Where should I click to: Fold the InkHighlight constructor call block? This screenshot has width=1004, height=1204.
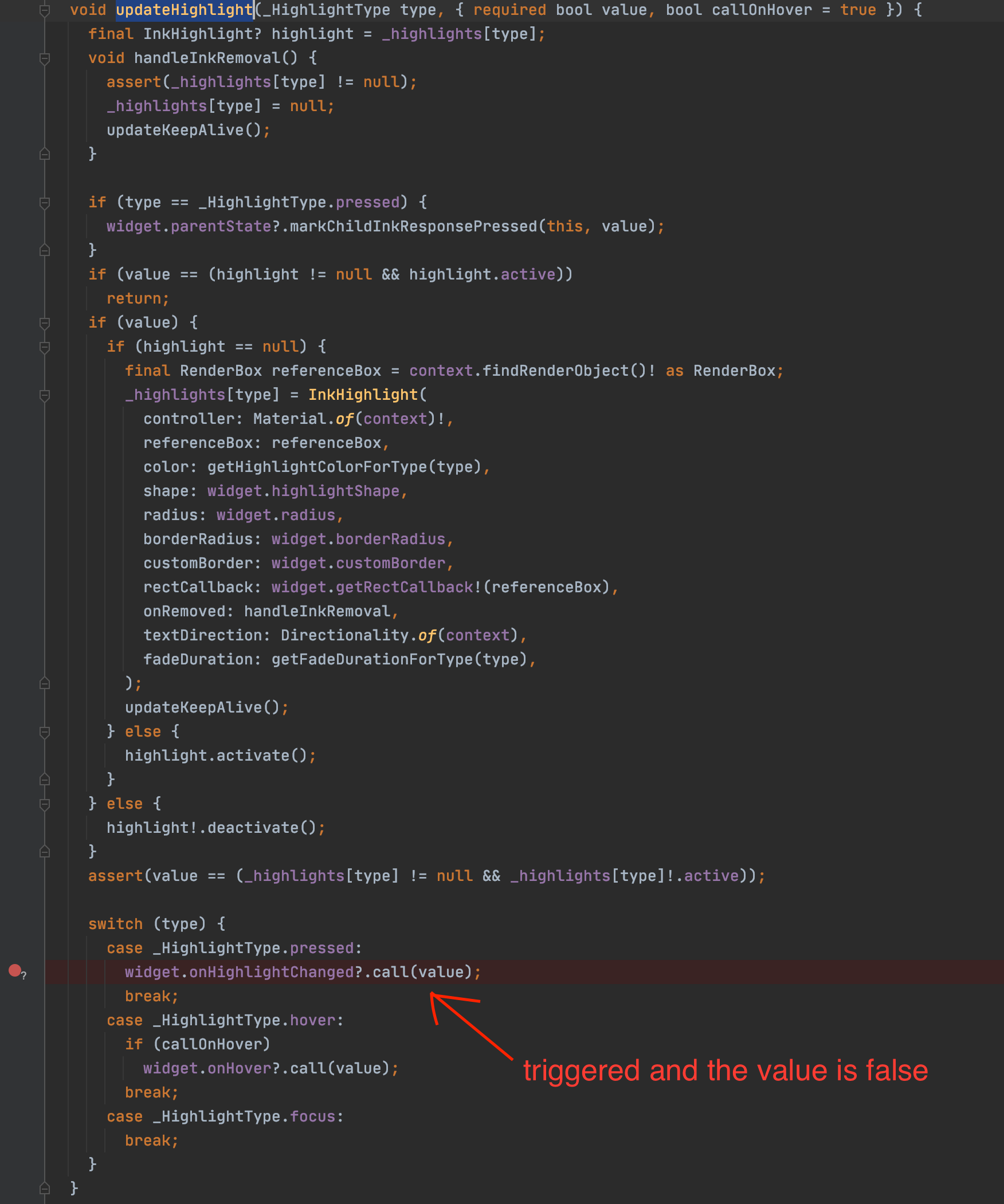coord(45,395)
